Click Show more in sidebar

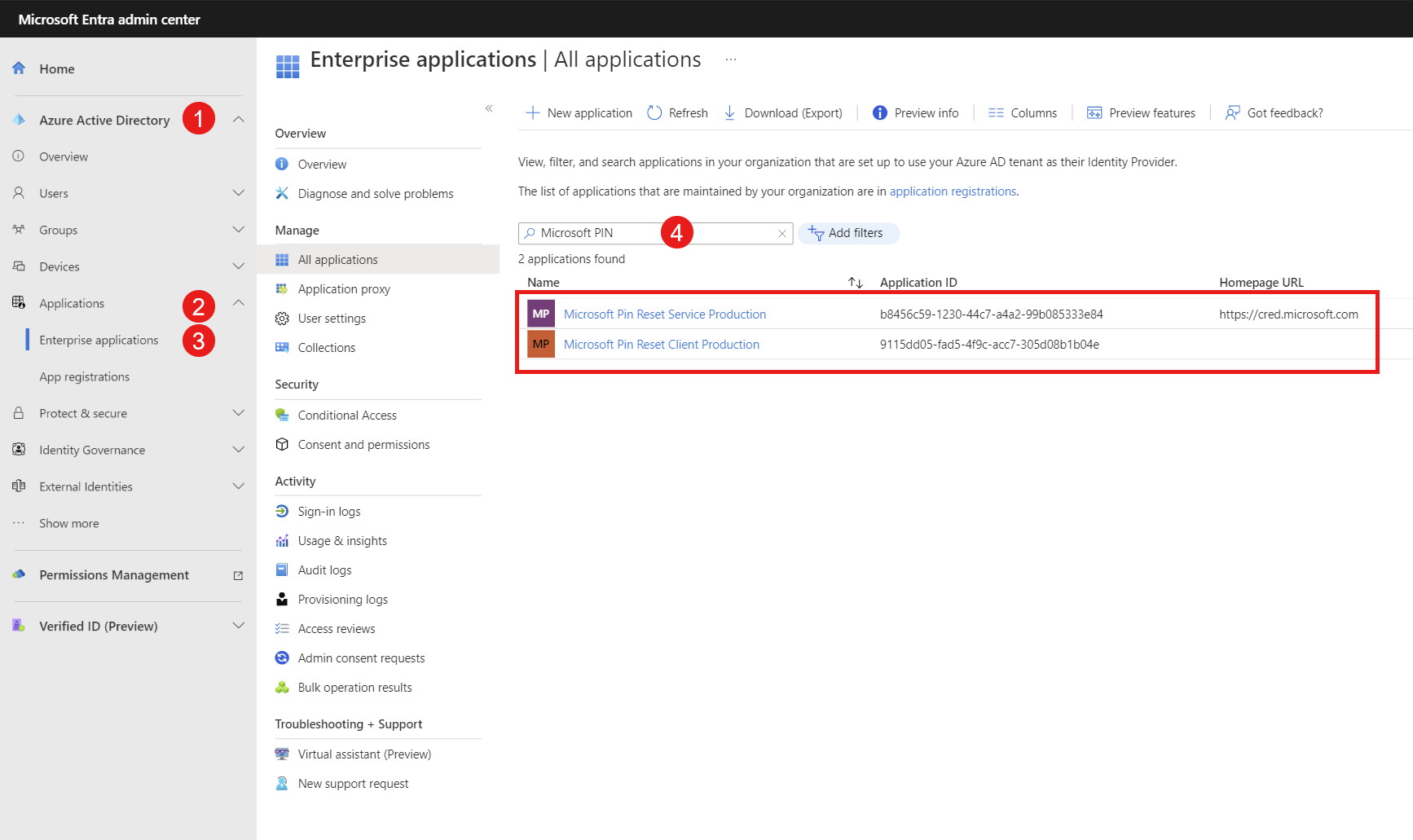[69, 523]
